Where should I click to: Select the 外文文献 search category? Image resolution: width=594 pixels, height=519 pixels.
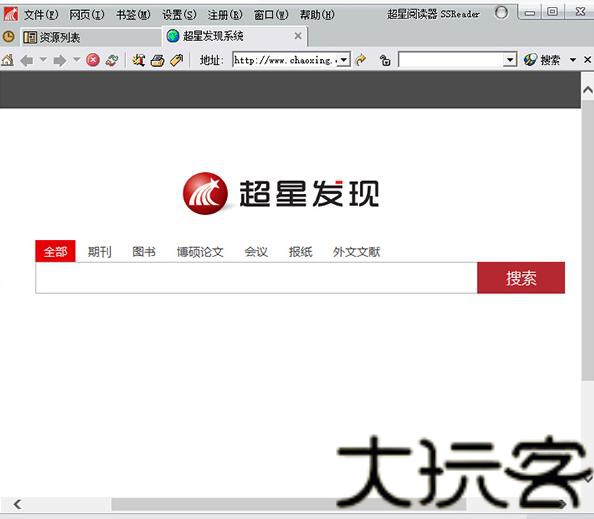(356, 252)
